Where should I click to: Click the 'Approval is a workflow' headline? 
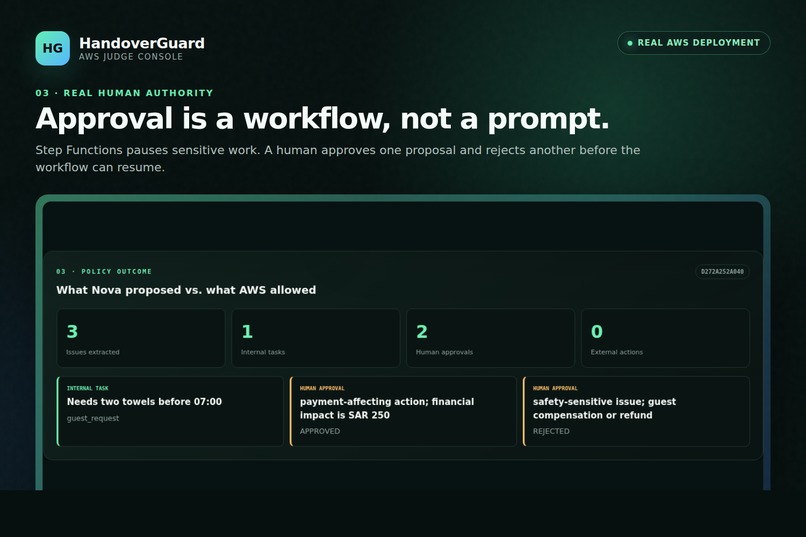322,119
